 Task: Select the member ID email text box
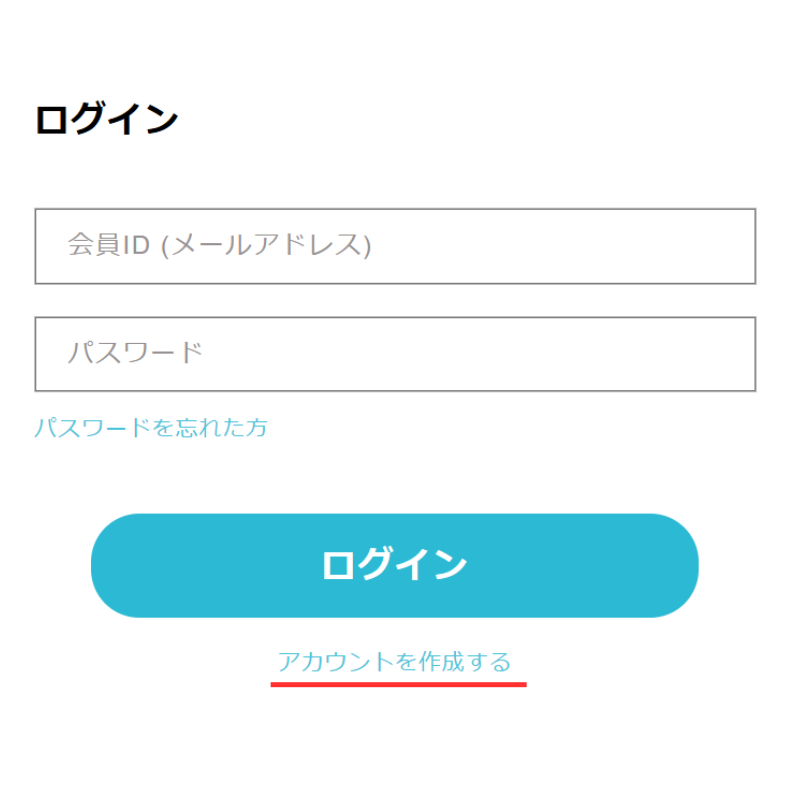click(x=395, y=246)
